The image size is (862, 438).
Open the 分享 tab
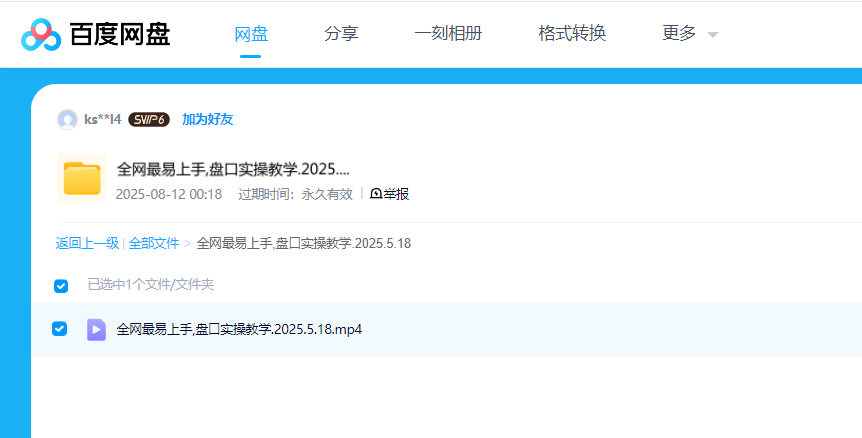[341, 33]
